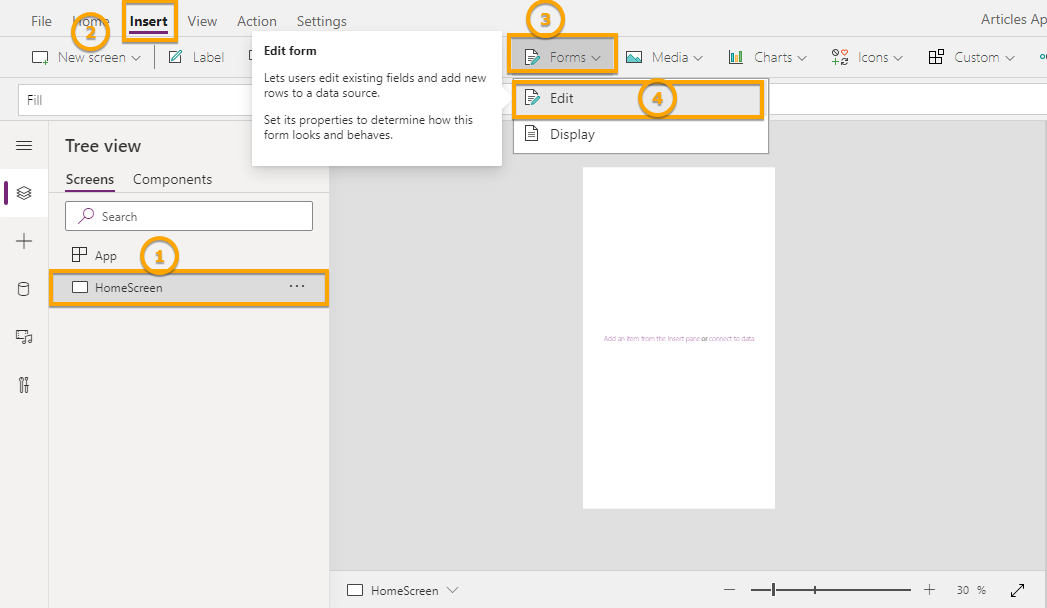Switch to the Components tab
This screenshot has width=1047, height=608.
pos(172,179)
